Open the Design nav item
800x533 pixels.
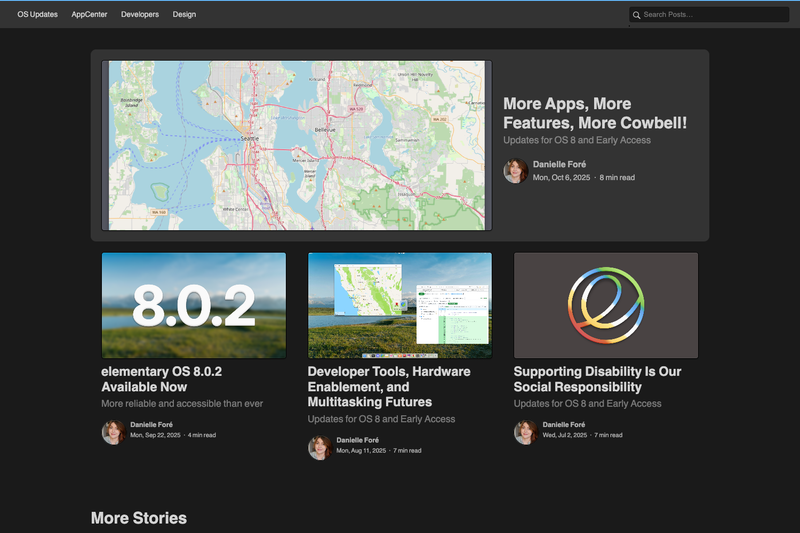coord(184,14)
